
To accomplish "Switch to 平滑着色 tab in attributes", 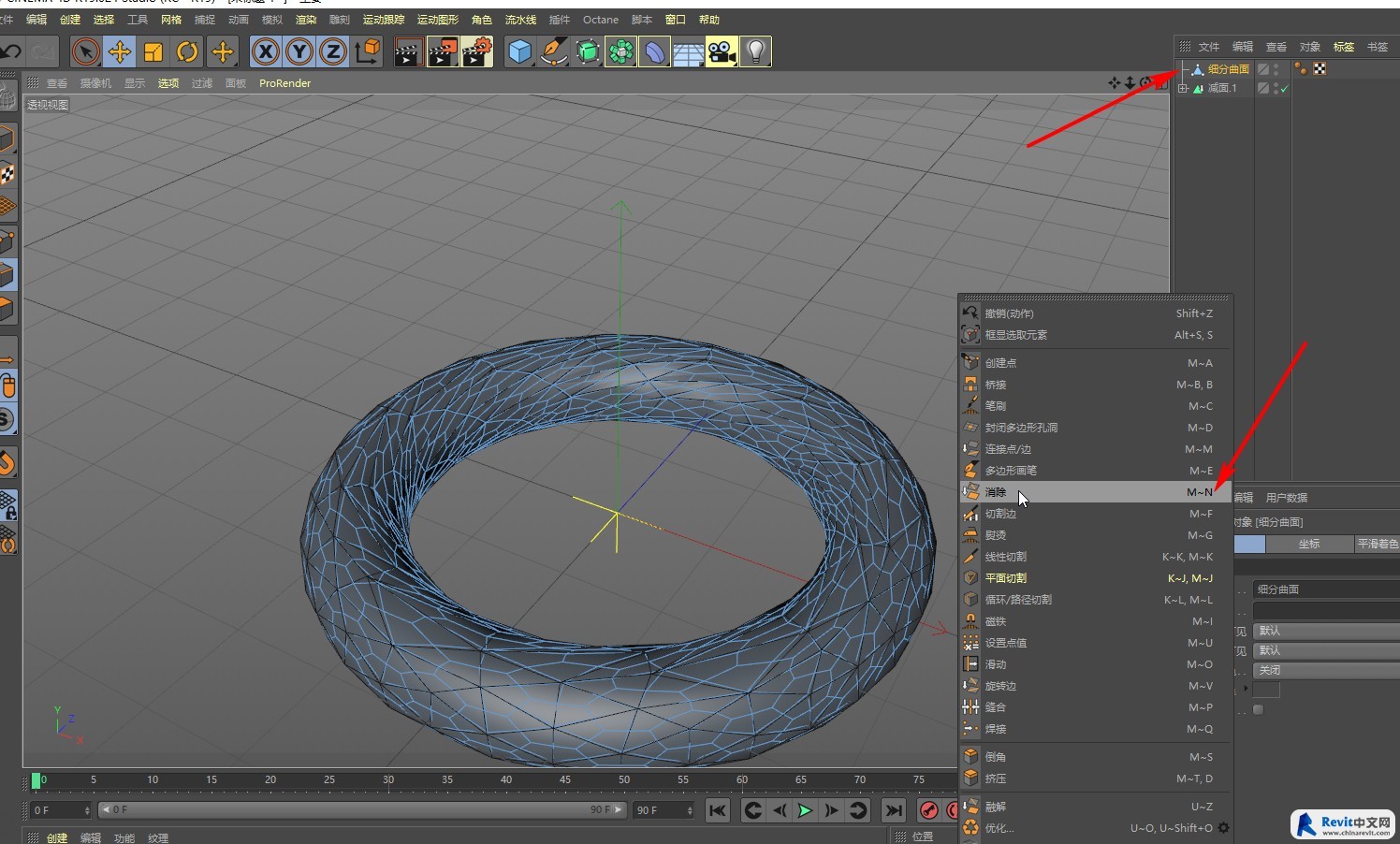I will click(1378, 544).
